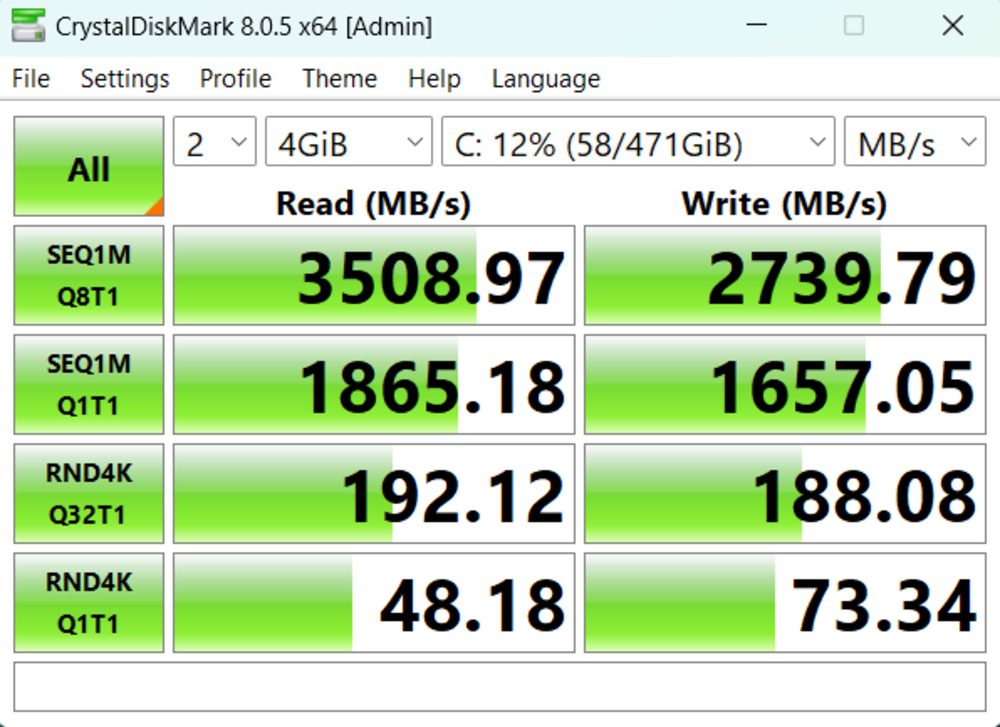Open the Theme menu
This screenshot has height=727, width=1000.
pyautogui.click(x=339, y=78)
